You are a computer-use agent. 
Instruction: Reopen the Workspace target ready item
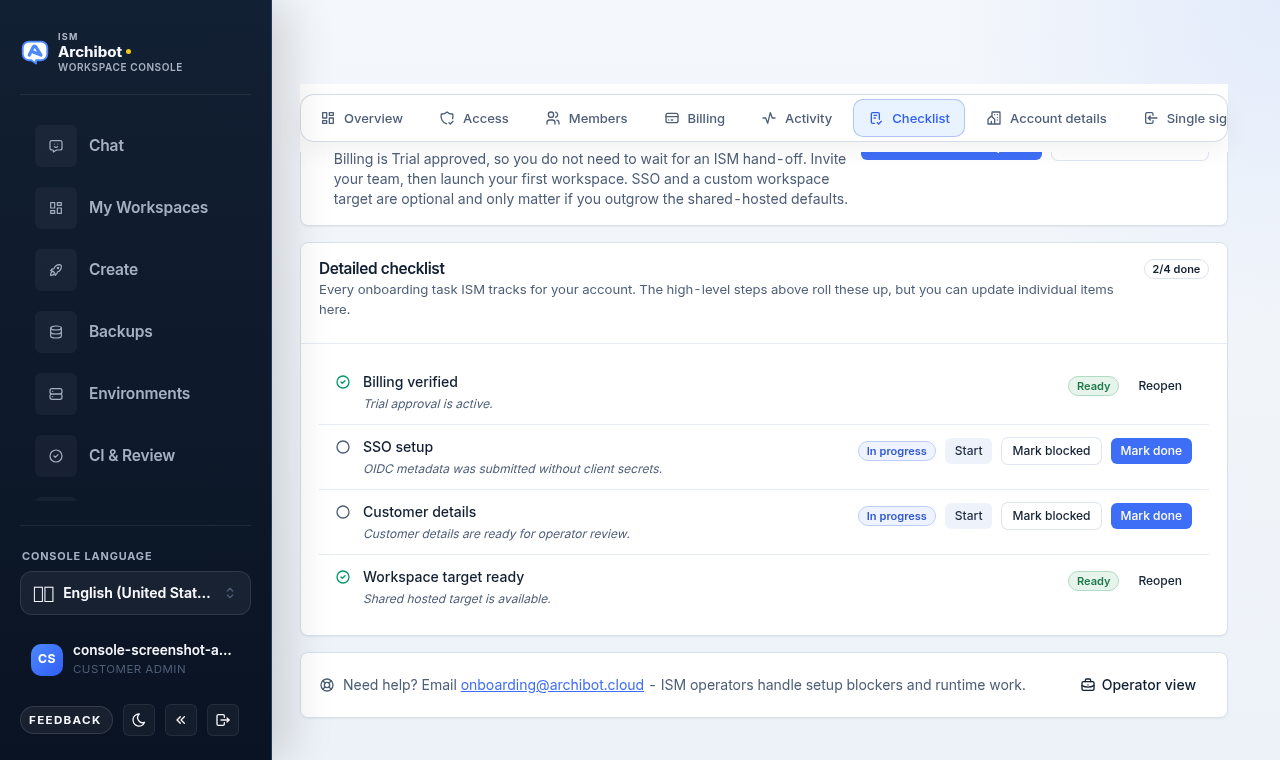1160,581
